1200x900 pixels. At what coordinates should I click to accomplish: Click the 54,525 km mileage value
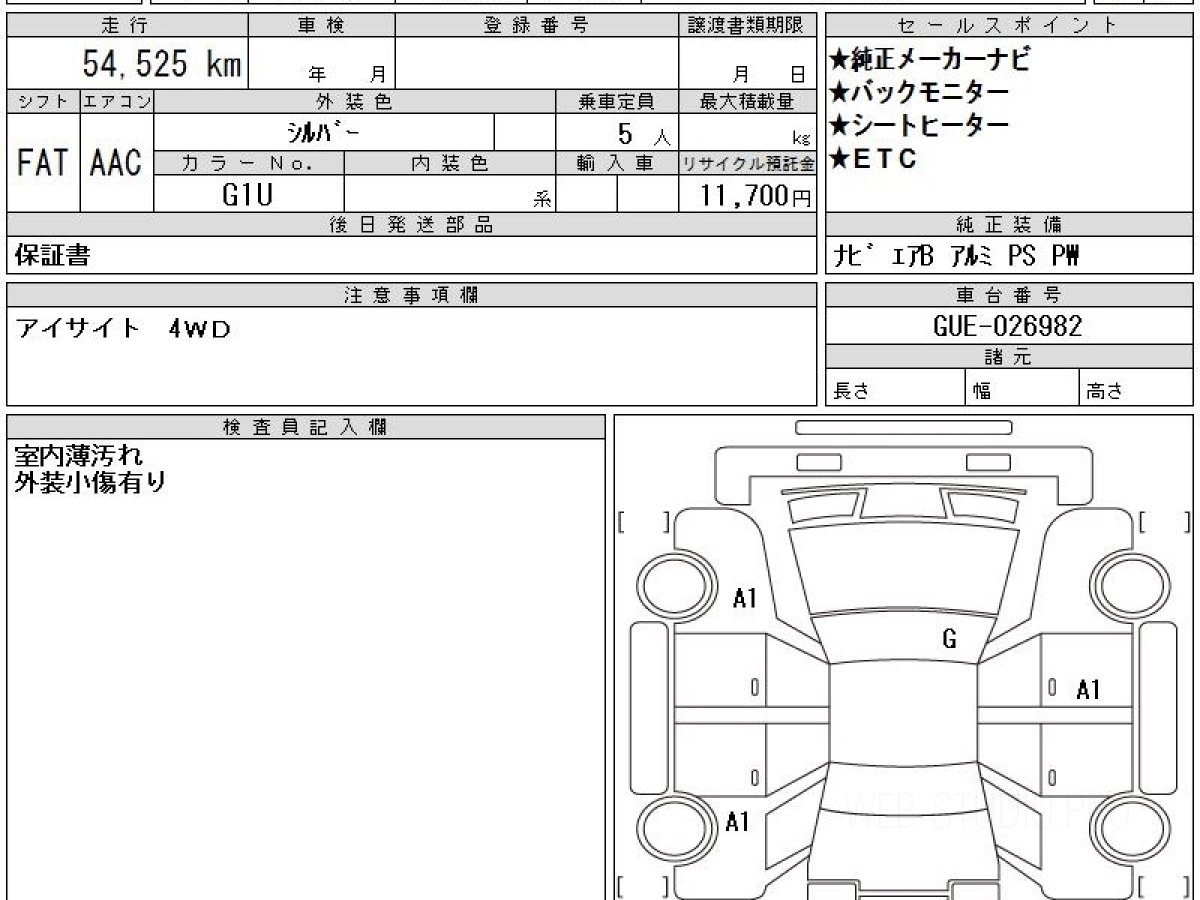[x=161, y=64]
